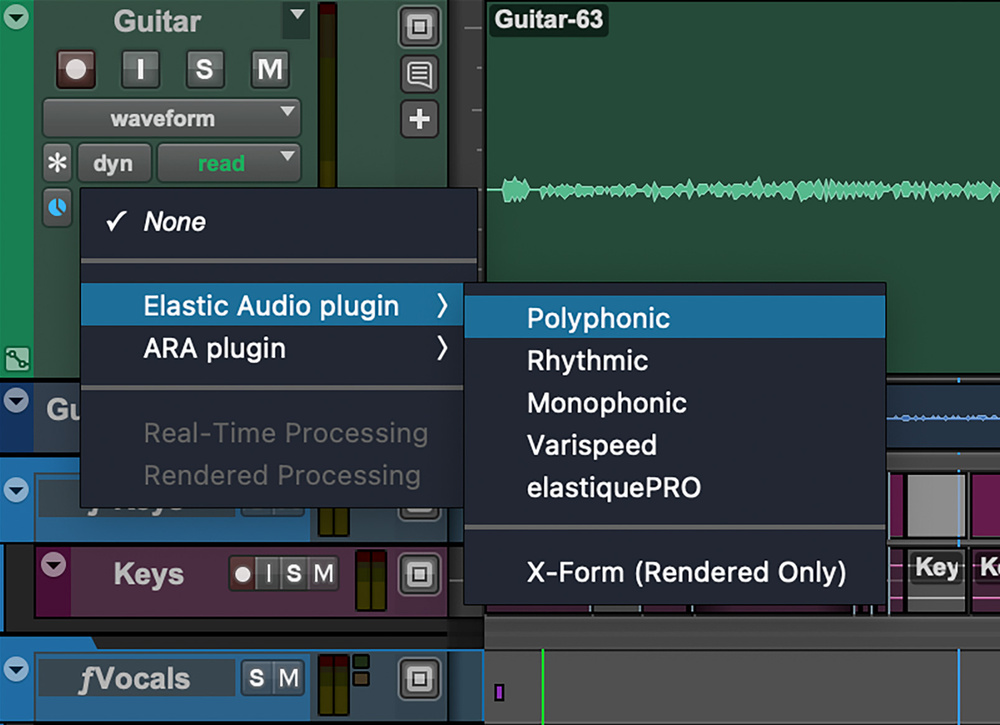Record-enable the Guitar track
The width and height of the screenshot is (1000, 725).
click(76, 69)
